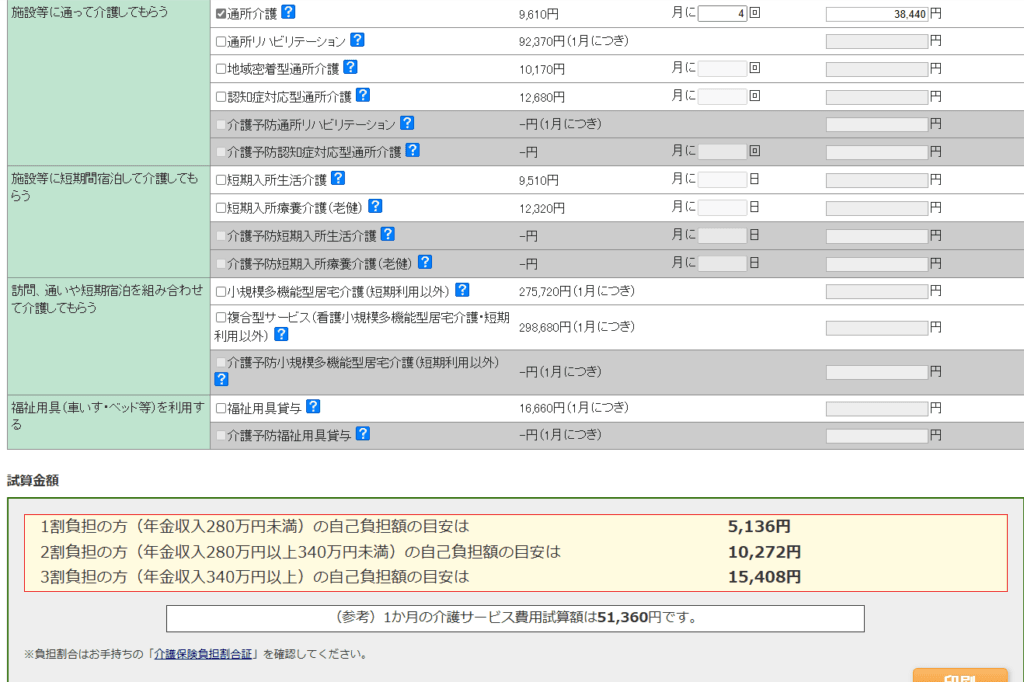Click help icon for 複合型サービス

(281, 335)
